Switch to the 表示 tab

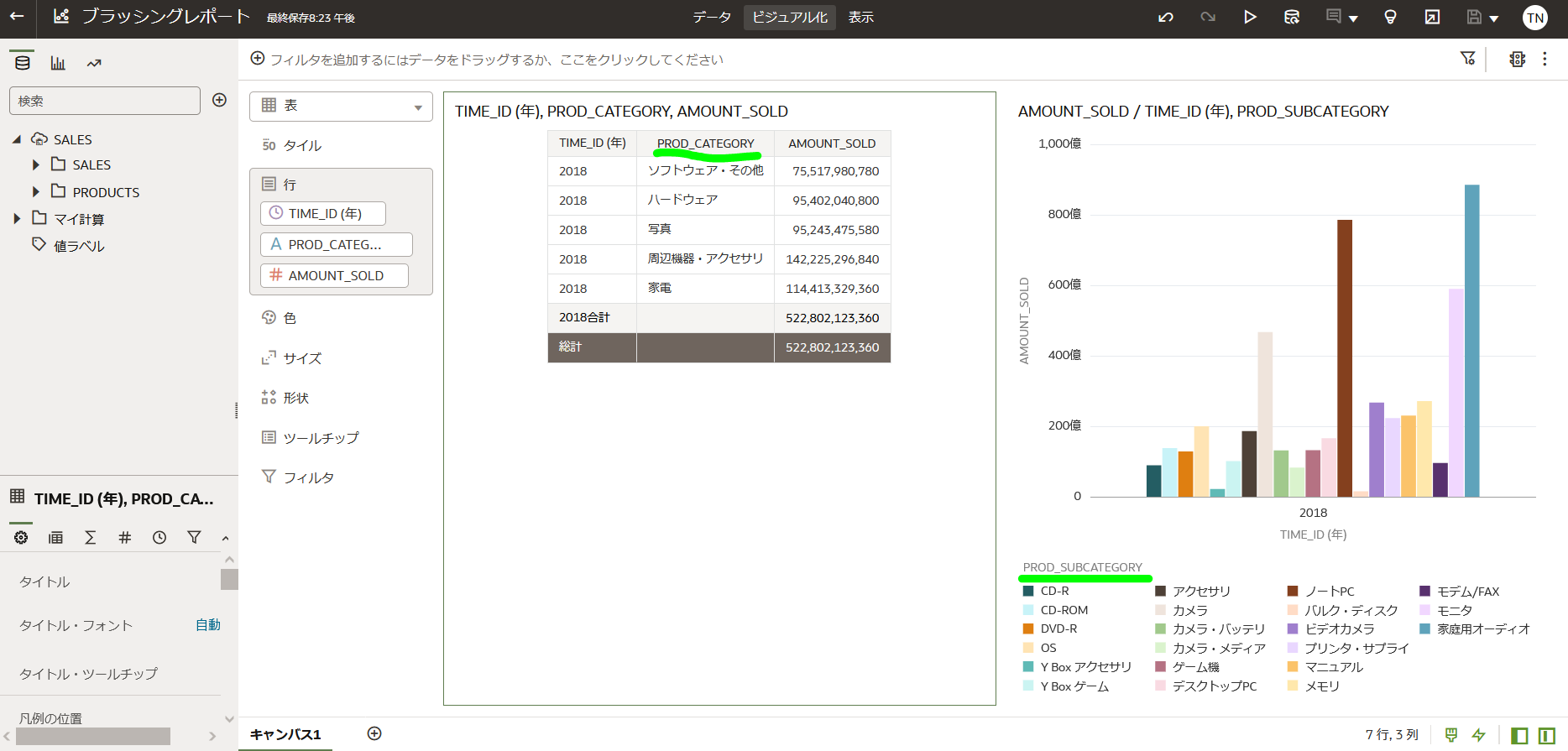pyautogui.click(x=861, y=17)
